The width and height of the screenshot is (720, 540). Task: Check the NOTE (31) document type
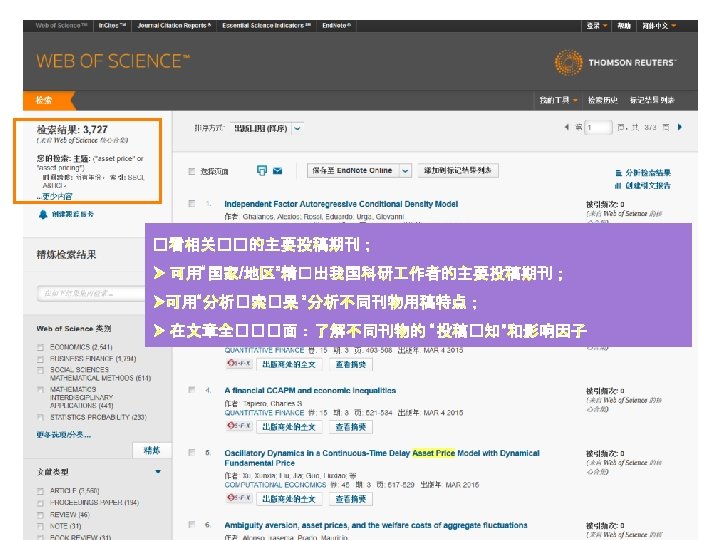click(x=40, y=527)
